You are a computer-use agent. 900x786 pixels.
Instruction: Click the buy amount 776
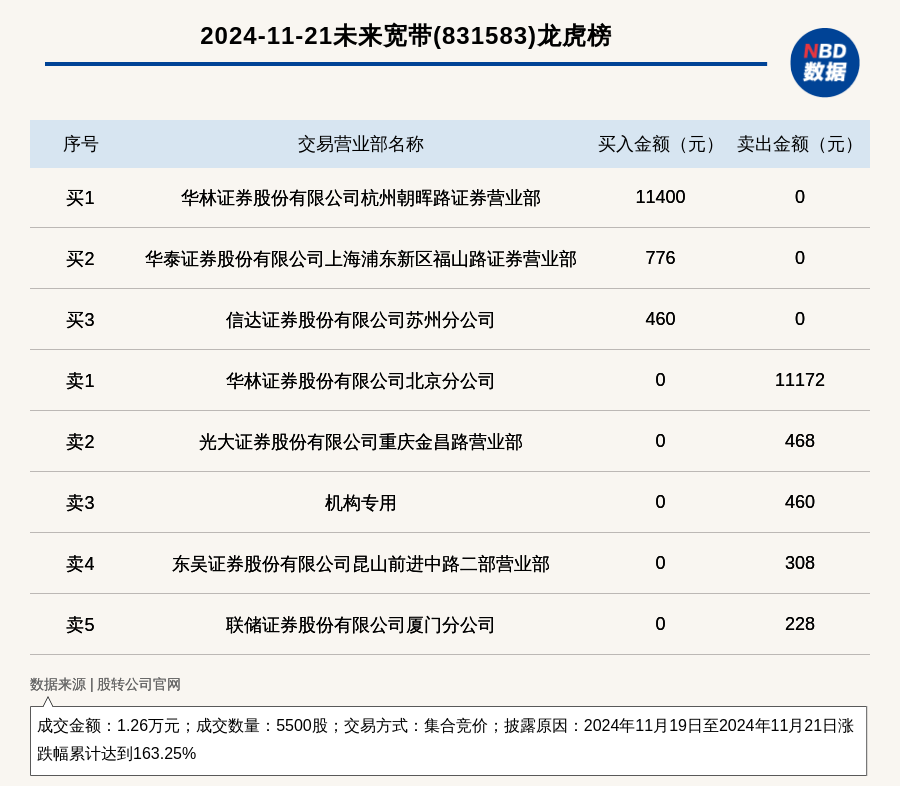(660, 258)
